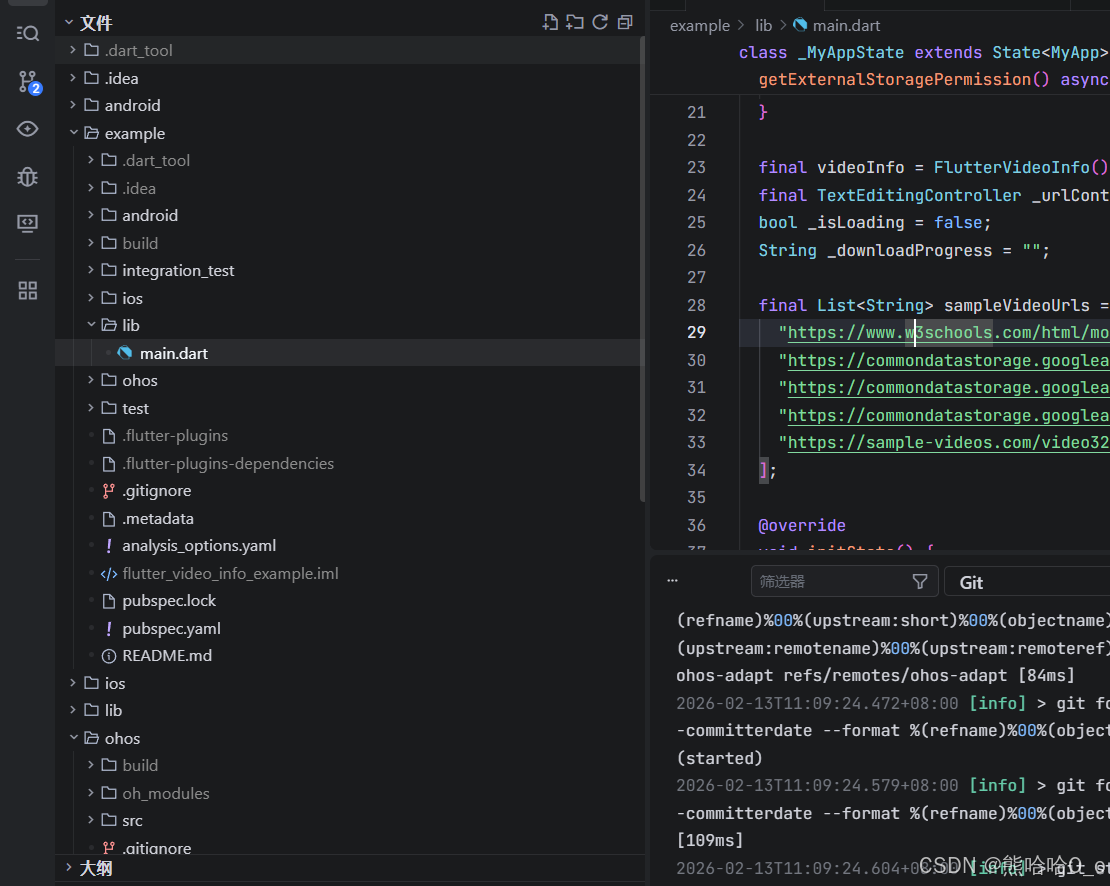Click main.dart in the breadcrumb
The height and width of the screenshot is (886, 1110).
[846, 25]
